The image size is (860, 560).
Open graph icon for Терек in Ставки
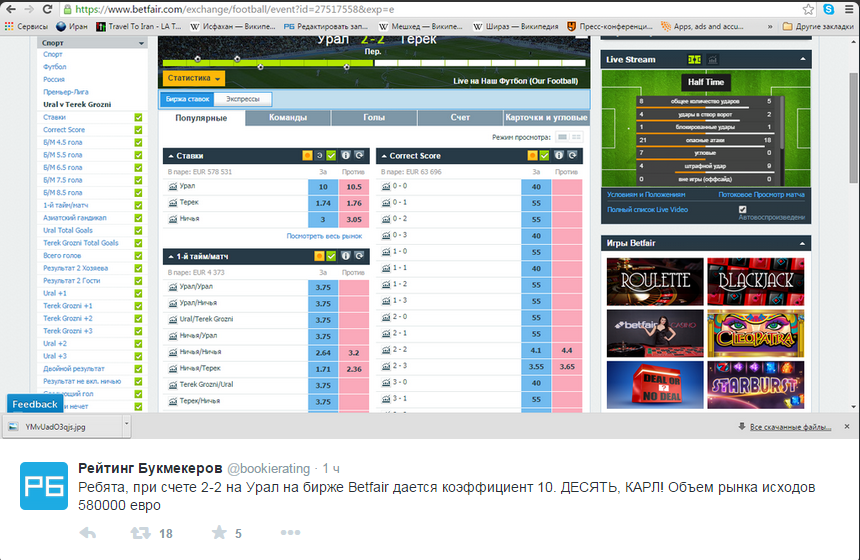point(173,203)
